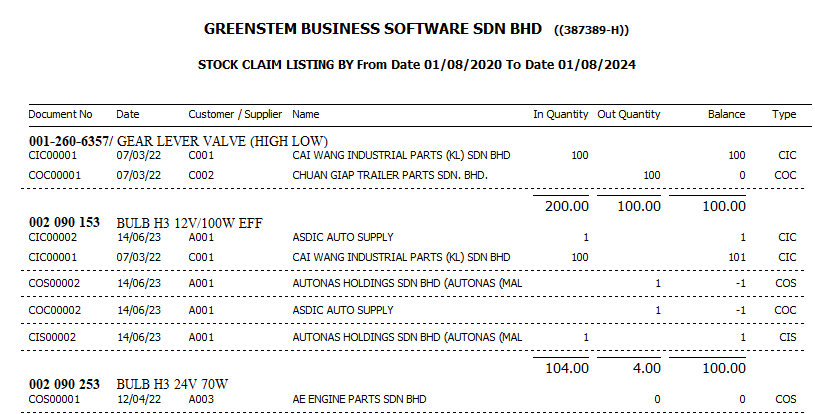Click supplier code 'C002'
The width and height of the screenshot is (815, 414).
click(201, 176)
